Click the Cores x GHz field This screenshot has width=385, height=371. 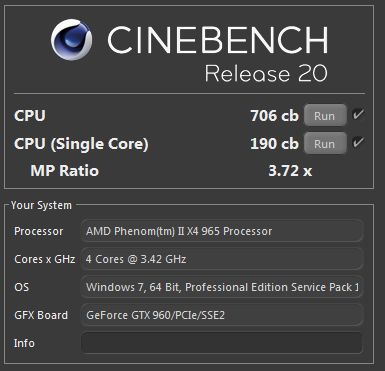(222, 259)
